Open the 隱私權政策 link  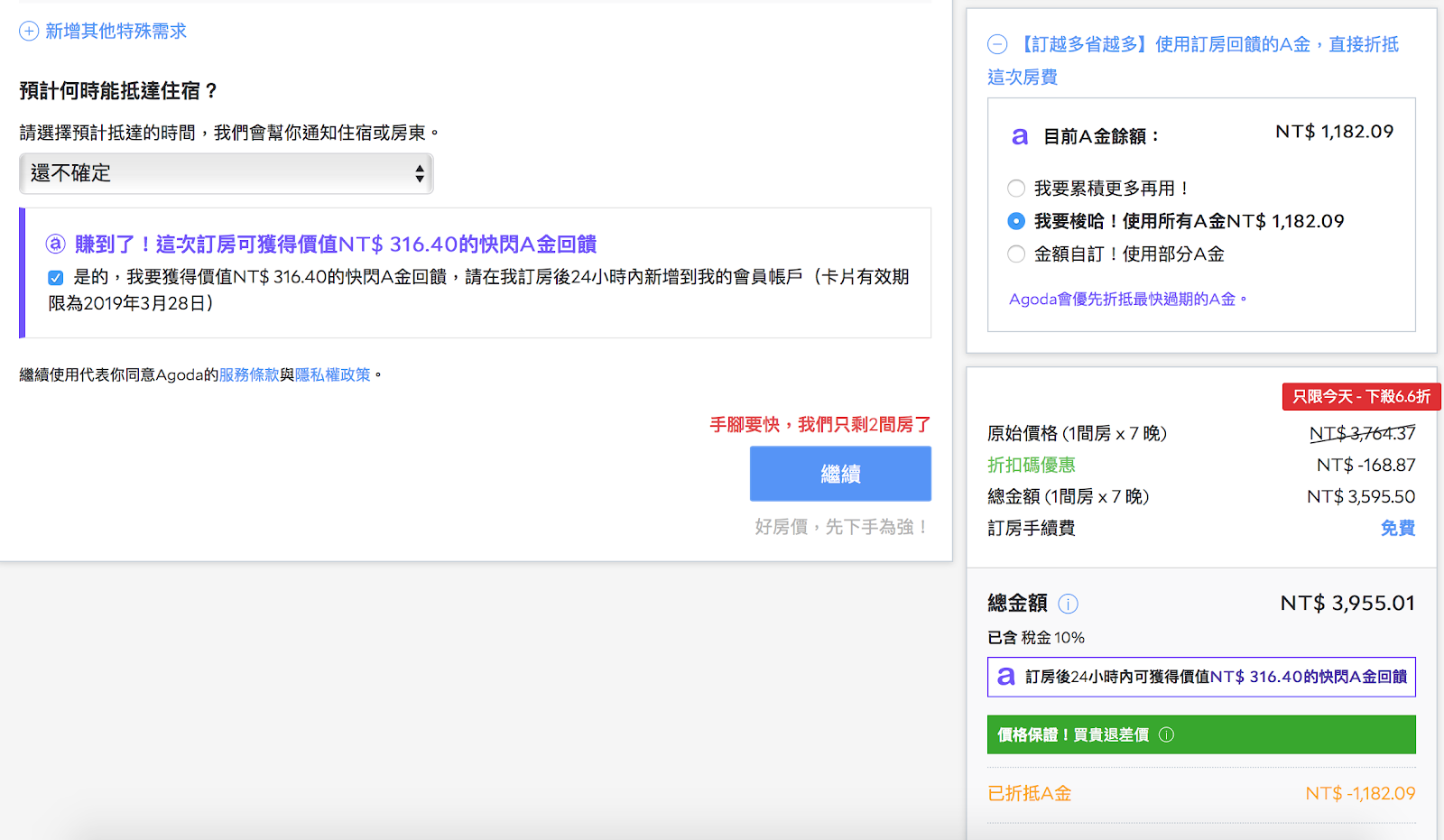click(333, 374)
